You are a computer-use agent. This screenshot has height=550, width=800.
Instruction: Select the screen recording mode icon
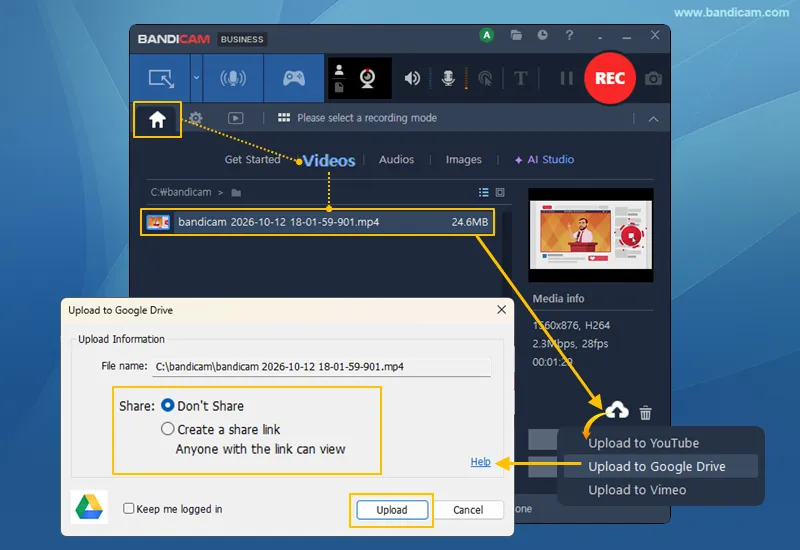tap(161, 79)
